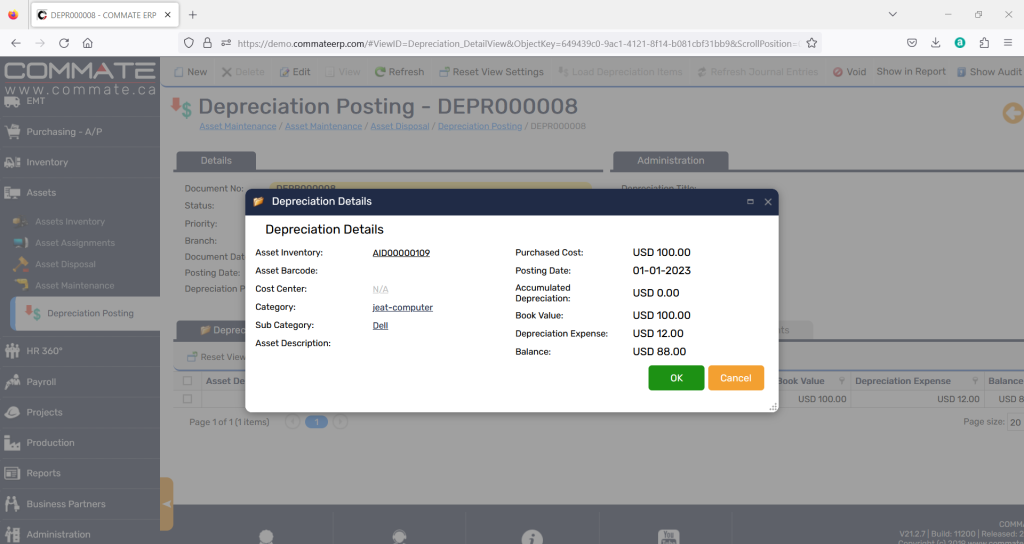Filter the Book Value column
1024x544 pixels.
tap(839, 381)
